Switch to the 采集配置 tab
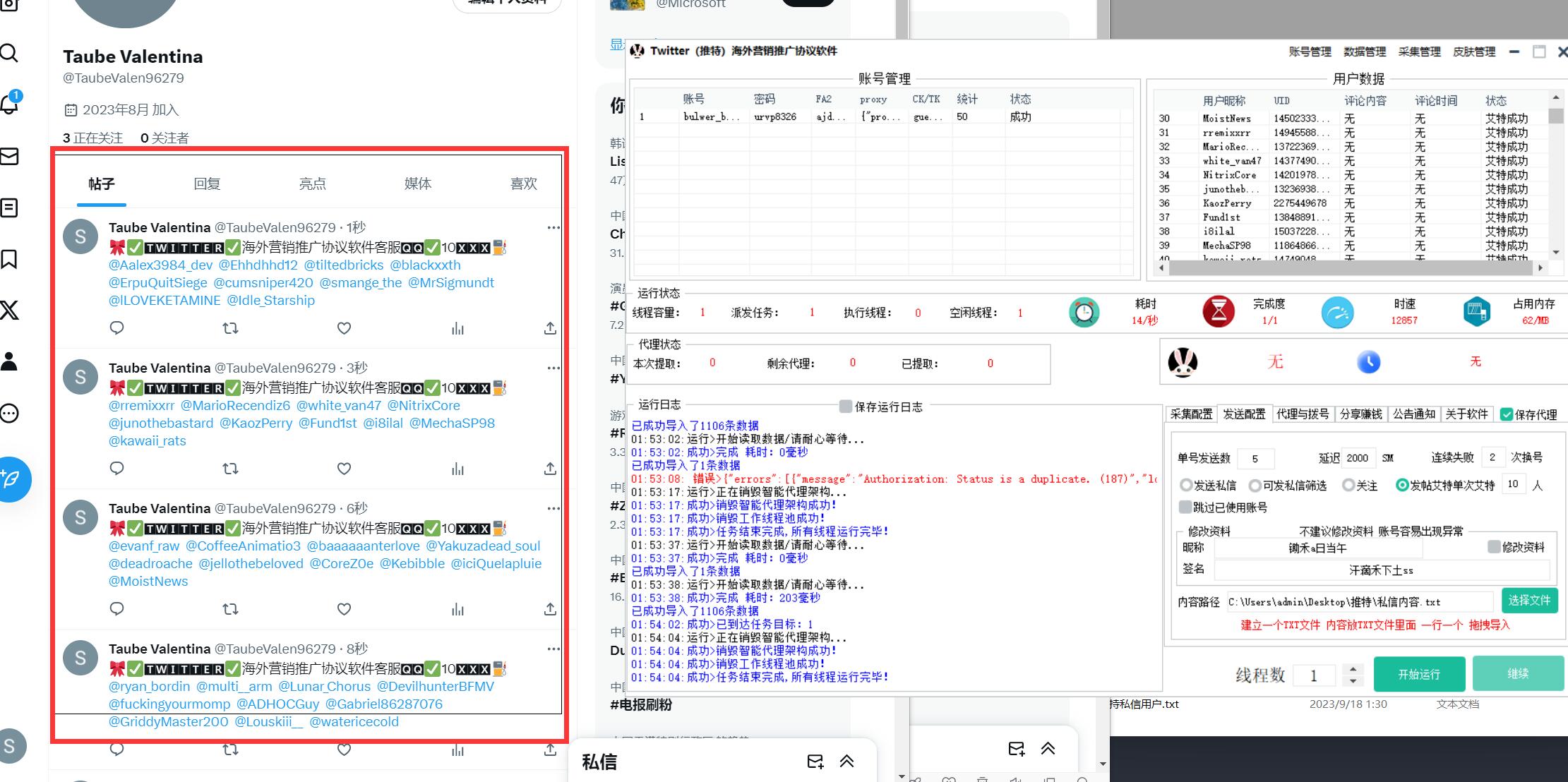This screenshot has width=1568, height=782. point(1191,414)
